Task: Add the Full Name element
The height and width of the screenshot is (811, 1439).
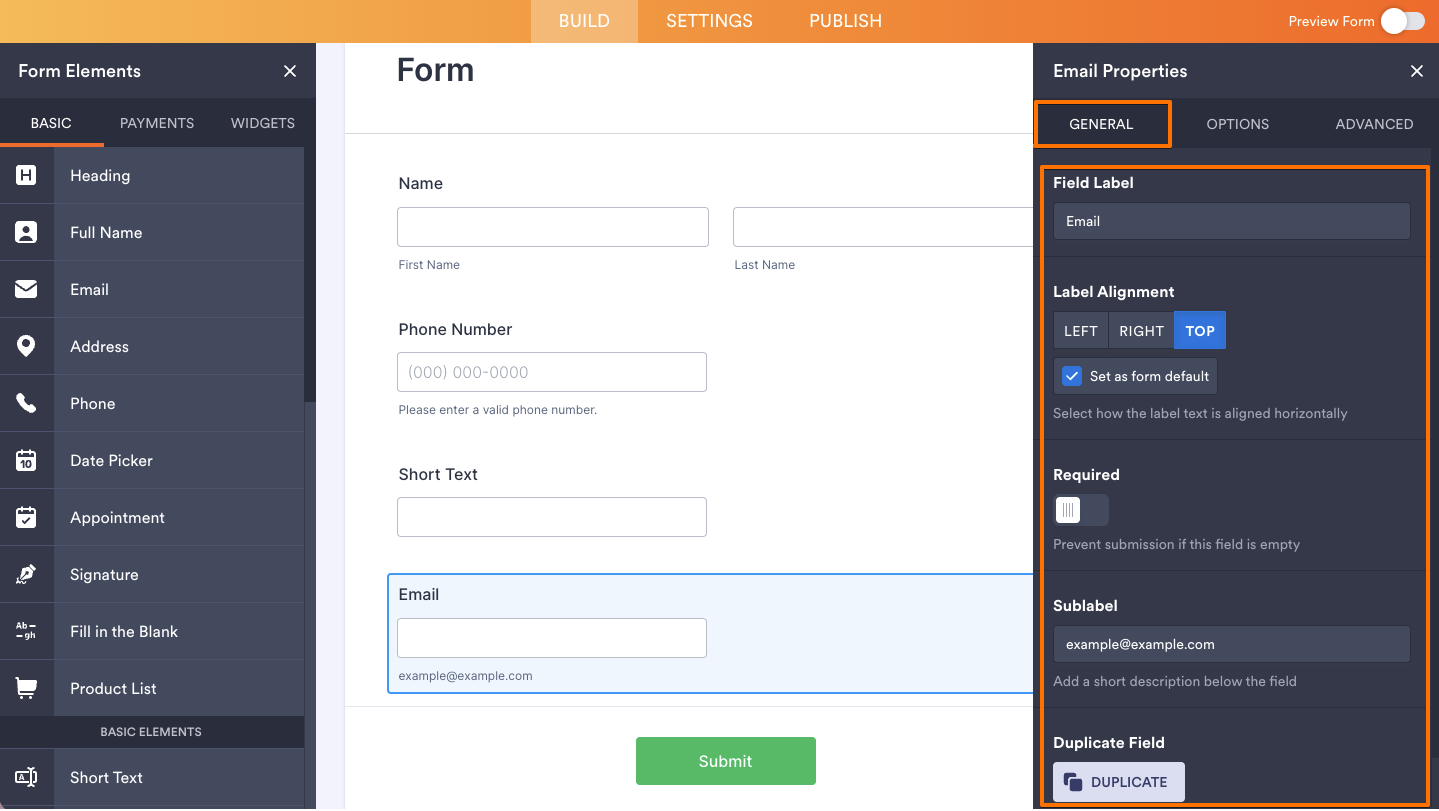Action: click(152, 232)
